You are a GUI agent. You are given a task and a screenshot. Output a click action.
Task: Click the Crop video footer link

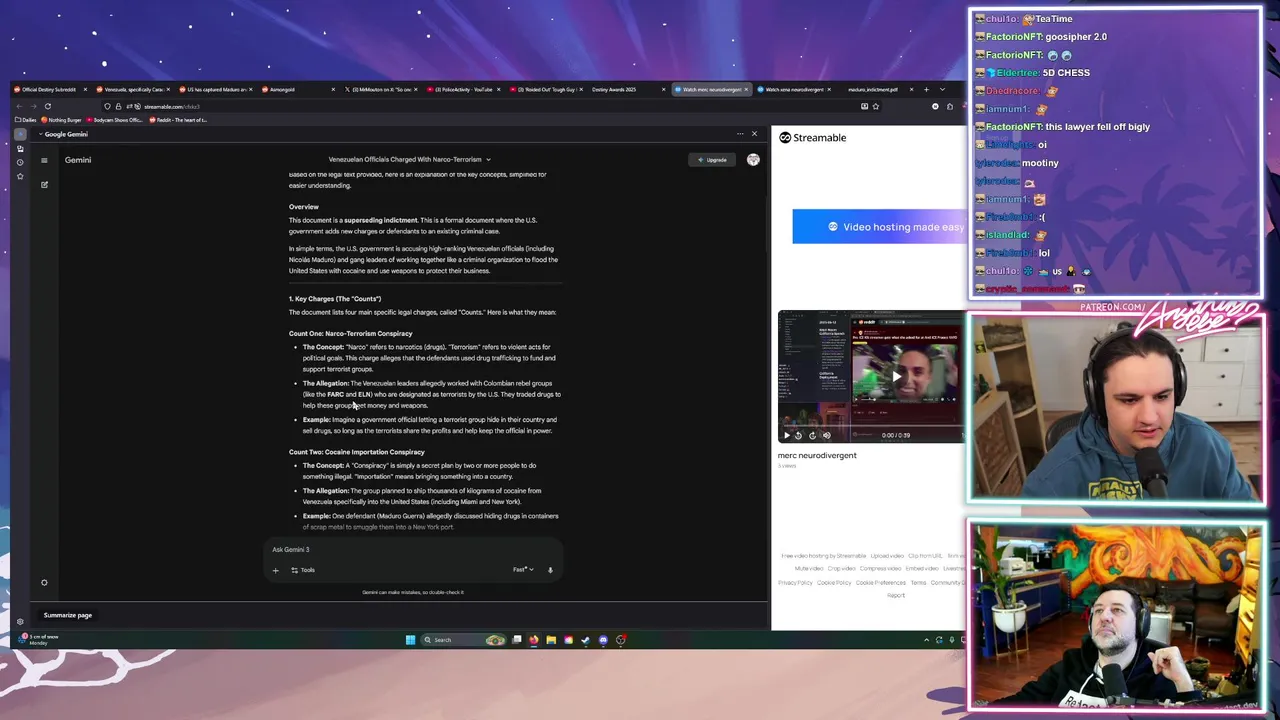pyautogui.click(x=841, y=569)
